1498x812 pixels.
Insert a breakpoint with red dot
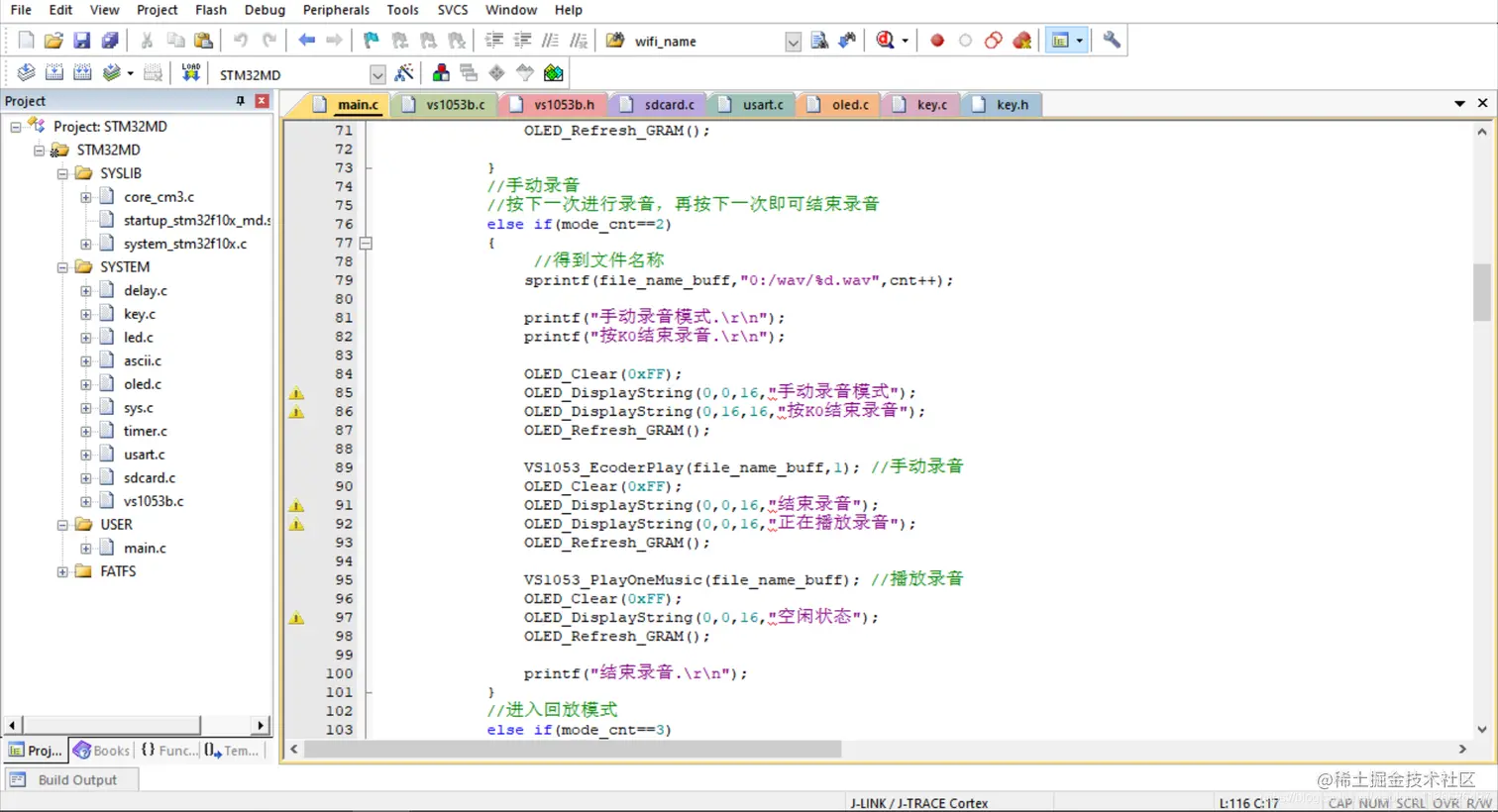937,41
